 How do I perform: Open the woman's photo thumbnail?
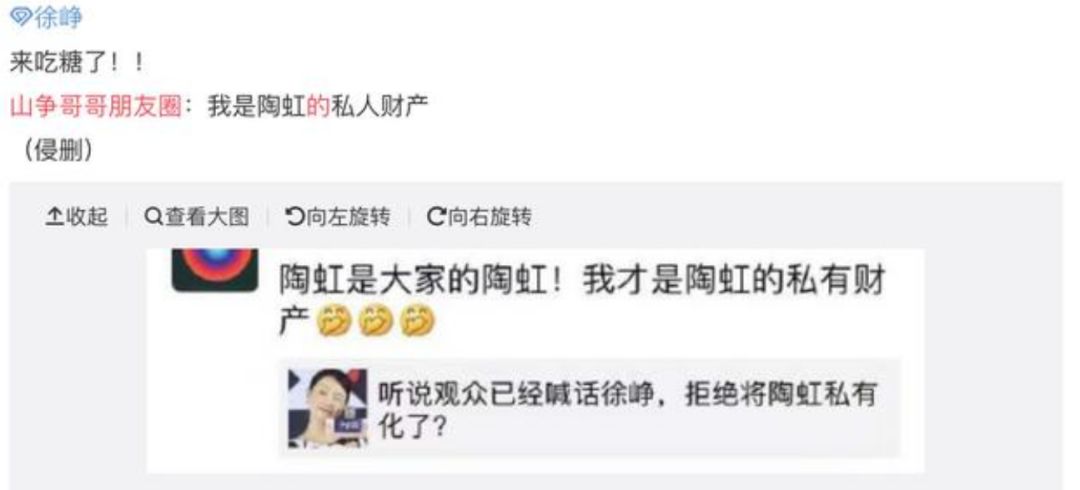pos(327,408)
